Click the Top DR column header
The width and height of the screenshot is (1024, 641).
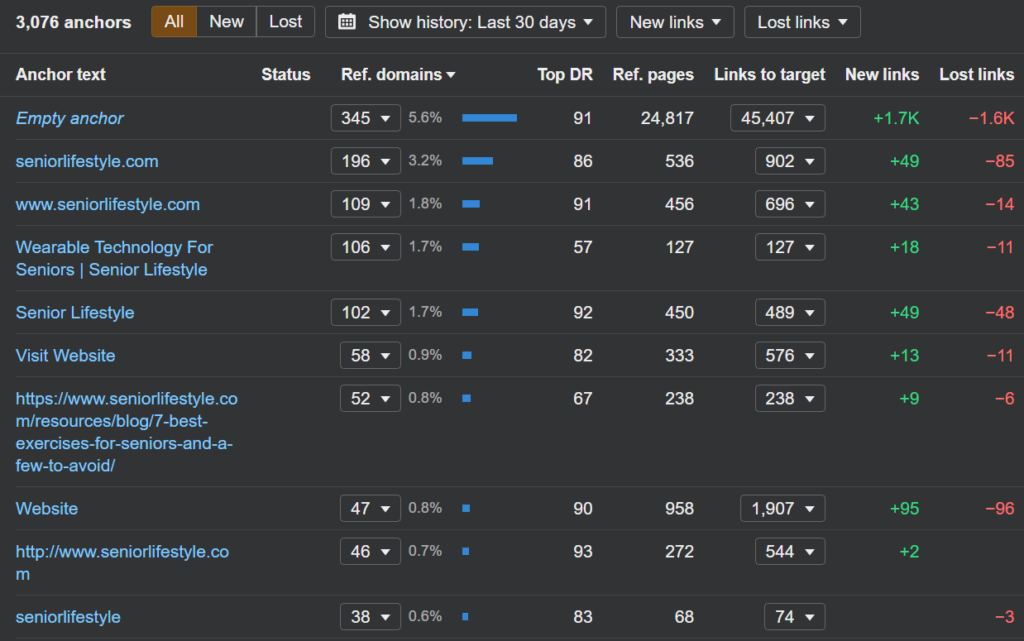[x=565, y=74]
